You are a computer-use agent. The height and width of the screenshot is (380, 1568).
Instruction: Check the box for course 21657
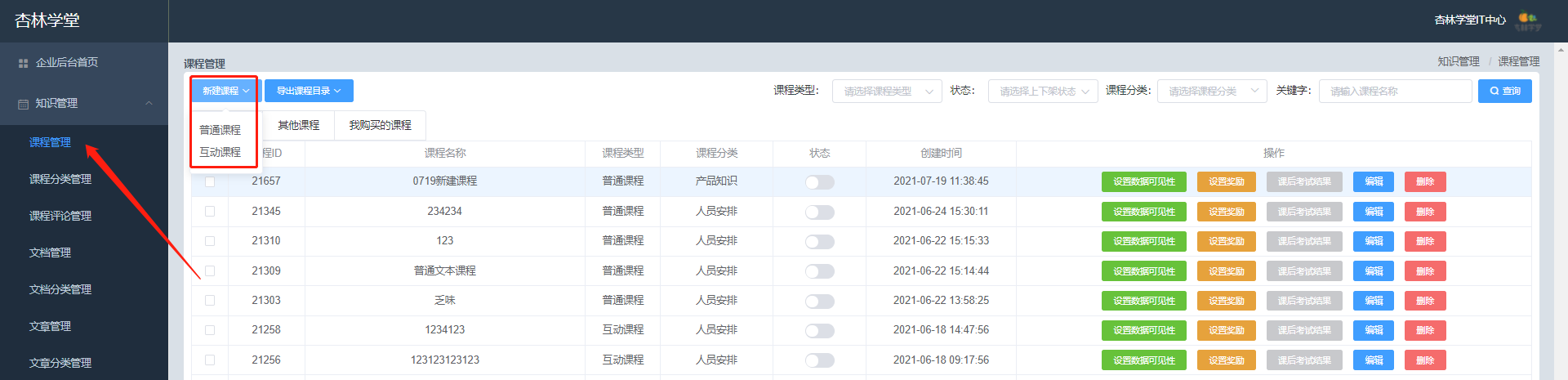point(210,181)
